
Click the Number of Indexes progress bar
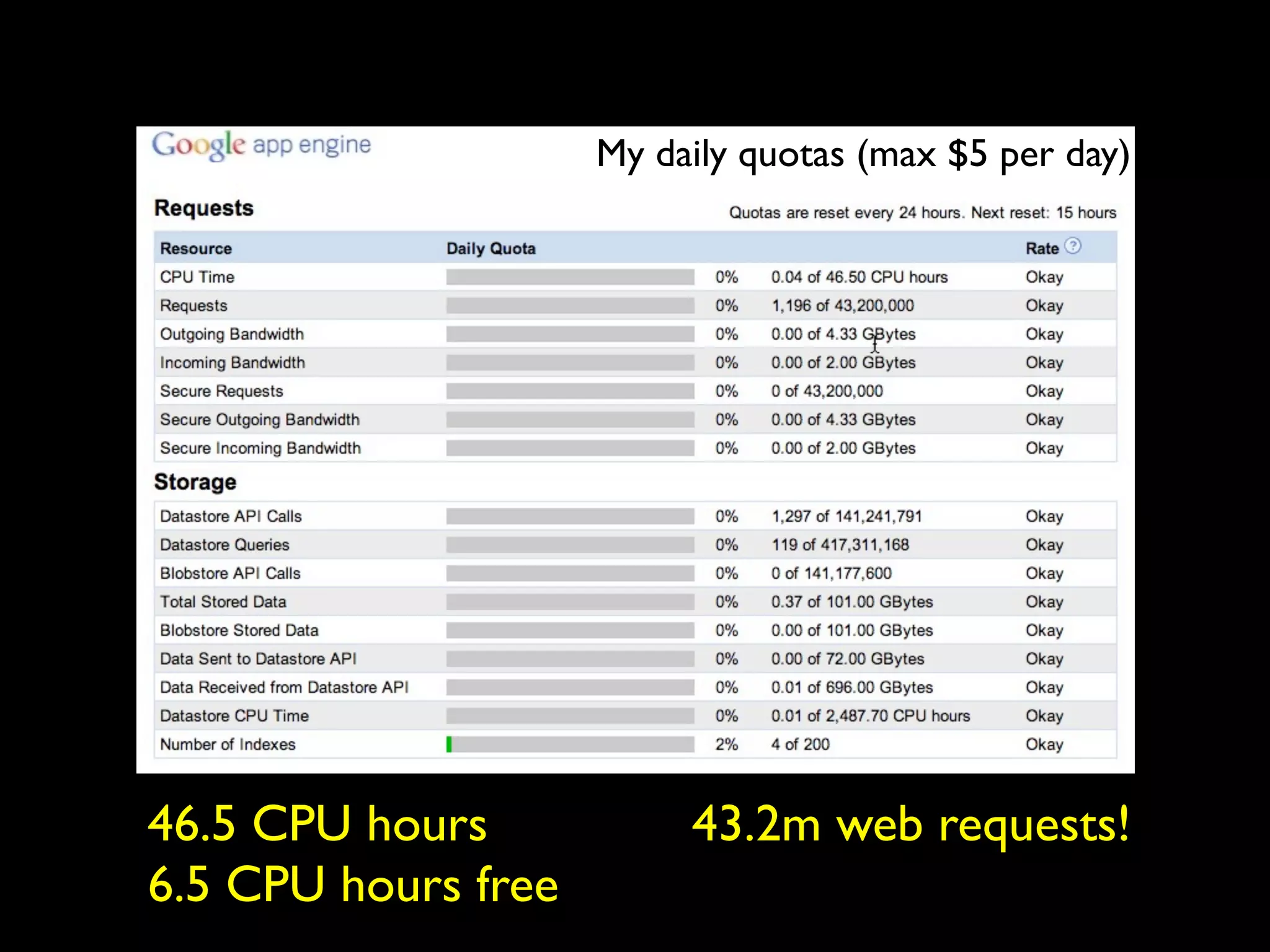tap(570, 744)
